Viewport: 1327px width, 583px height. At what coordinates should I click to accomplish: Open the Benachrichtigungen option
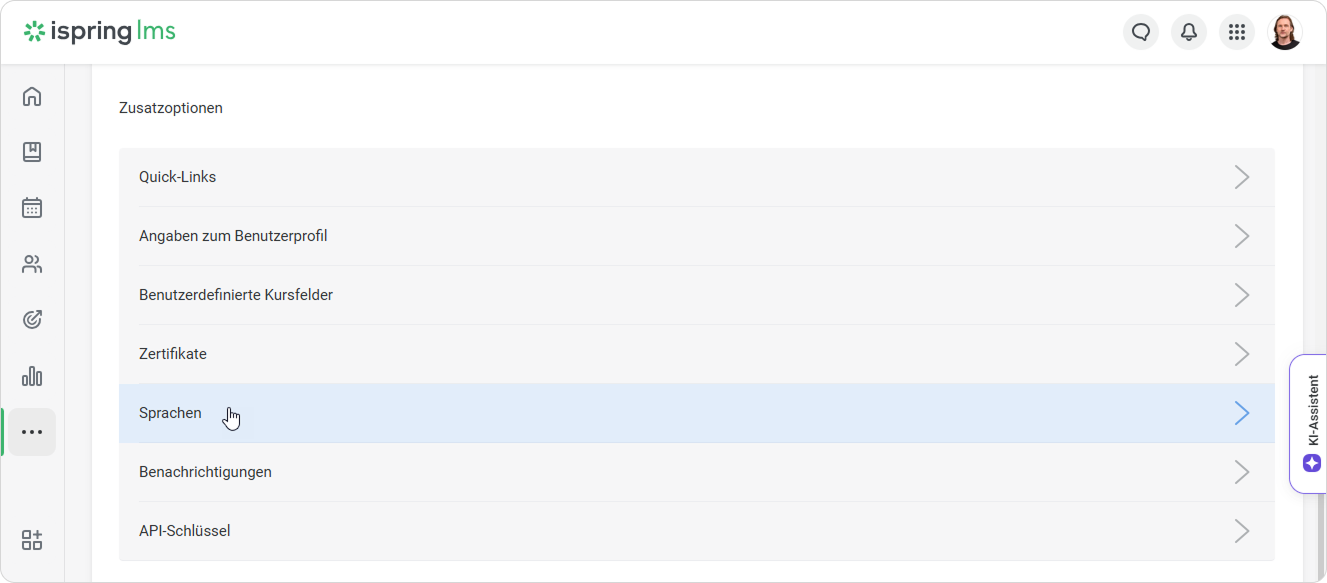pos(205,472)
